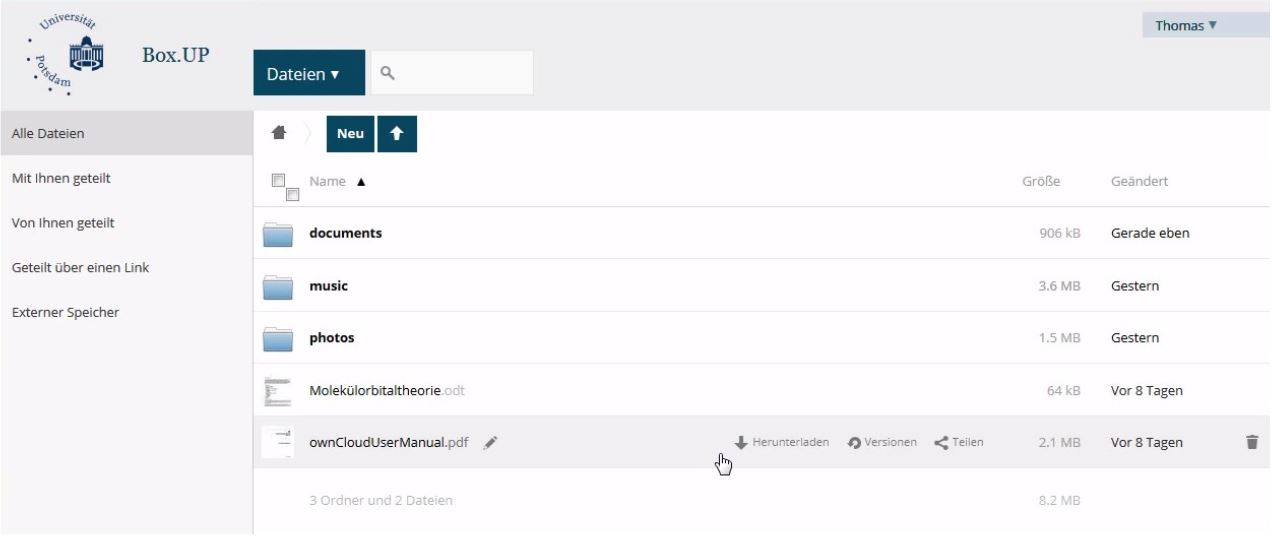Click the pencil rename icon beside ownCloudUserManual.pdf
This screenshot has height=536, width=1272.
tap(490, 442)
